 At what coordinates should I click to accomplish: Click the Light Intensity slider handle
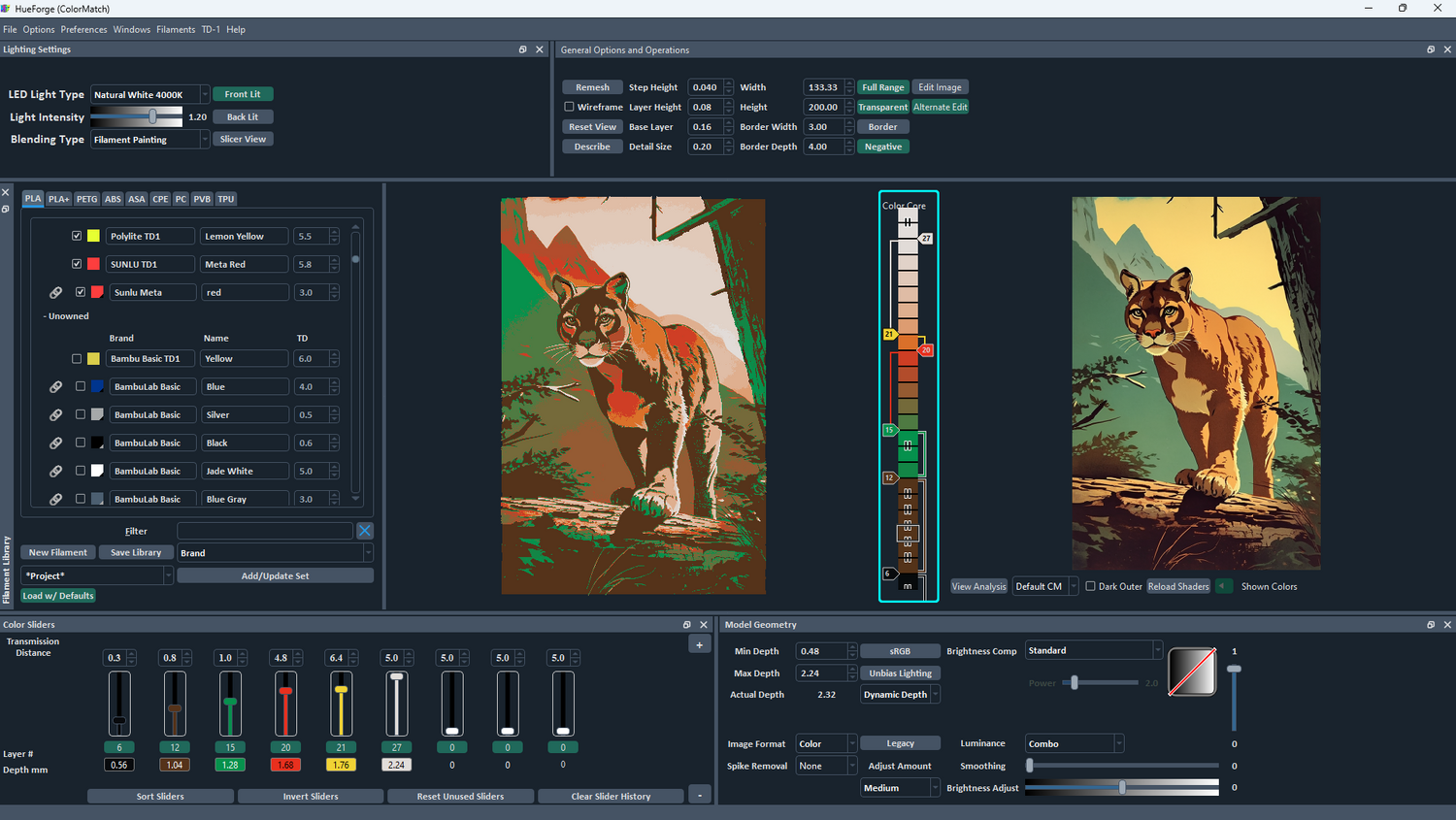(152, 116)
